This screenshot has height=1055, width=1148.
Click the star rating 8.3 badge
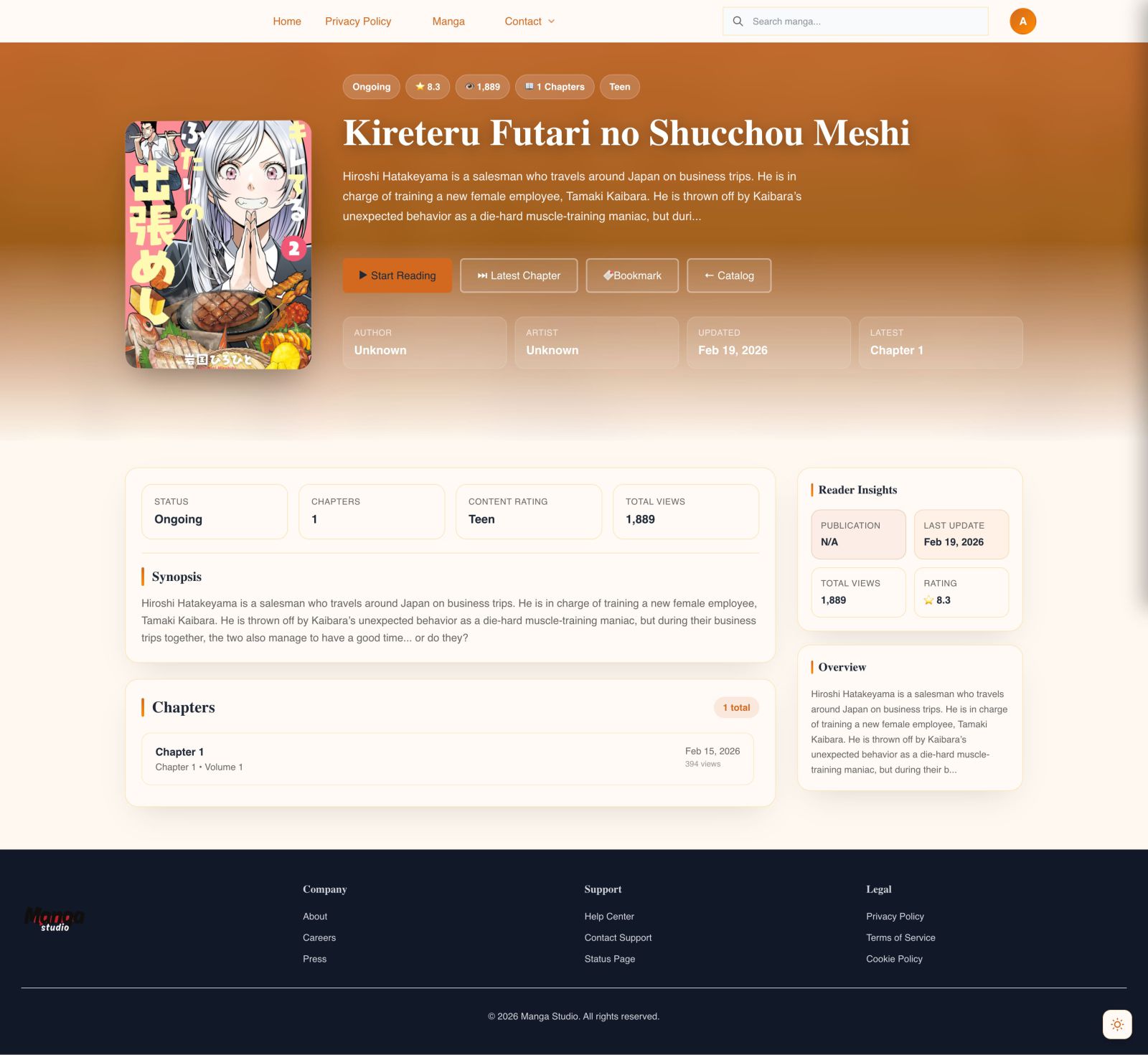tap(428, 87)
